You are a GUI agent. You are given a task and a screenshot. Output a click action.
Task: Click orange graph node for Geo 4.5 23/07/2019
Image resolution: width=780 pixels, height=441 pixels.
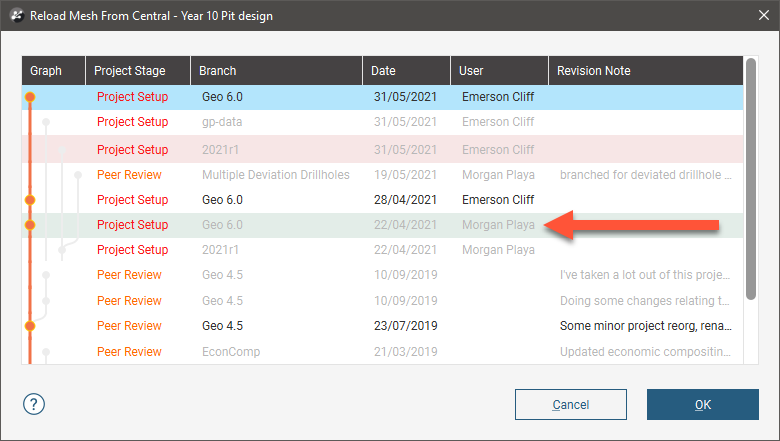click(30, 326)
